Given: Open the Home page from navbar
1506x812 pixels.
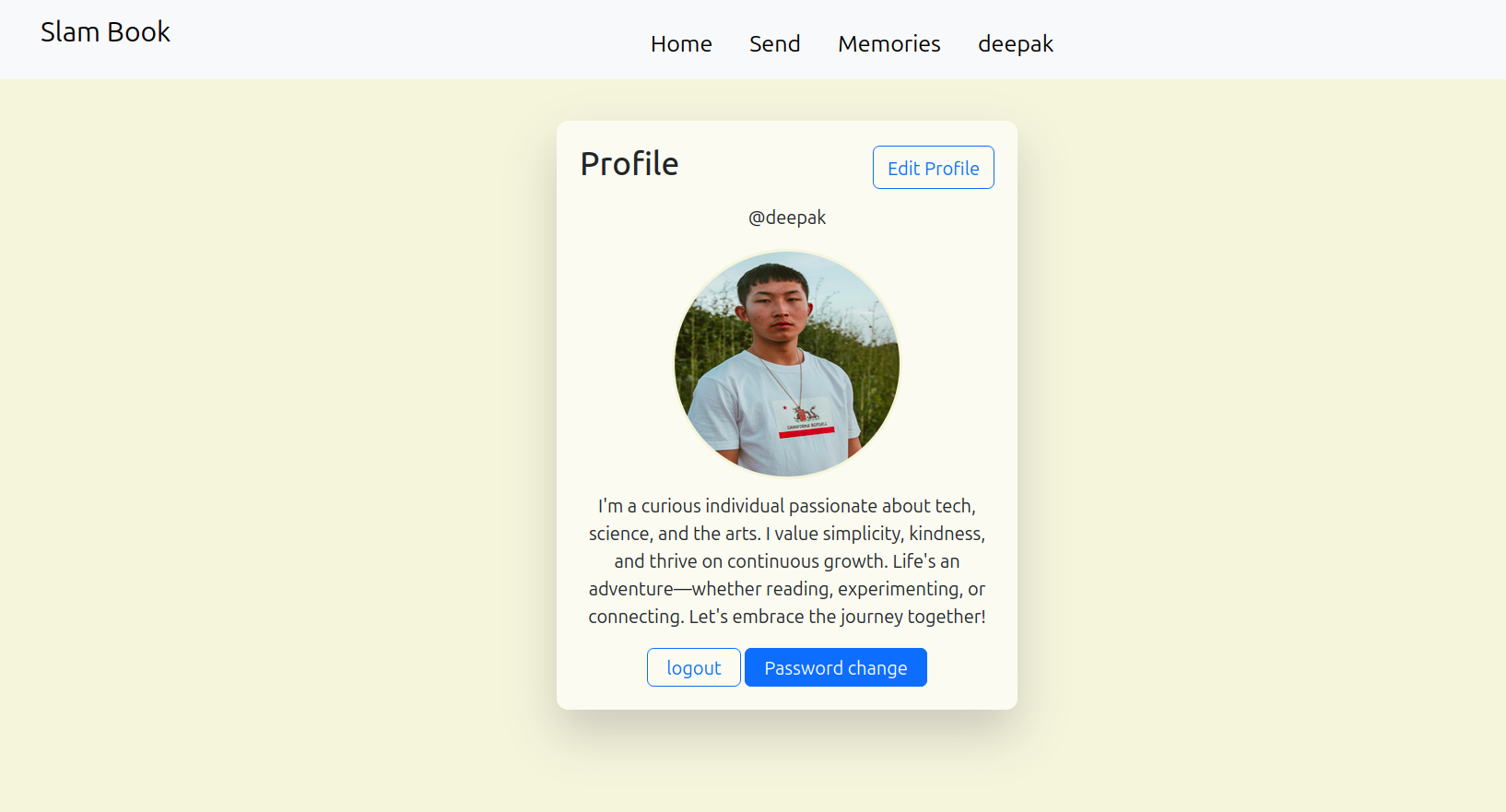Looking at the screenshot, I should [681, 43].
